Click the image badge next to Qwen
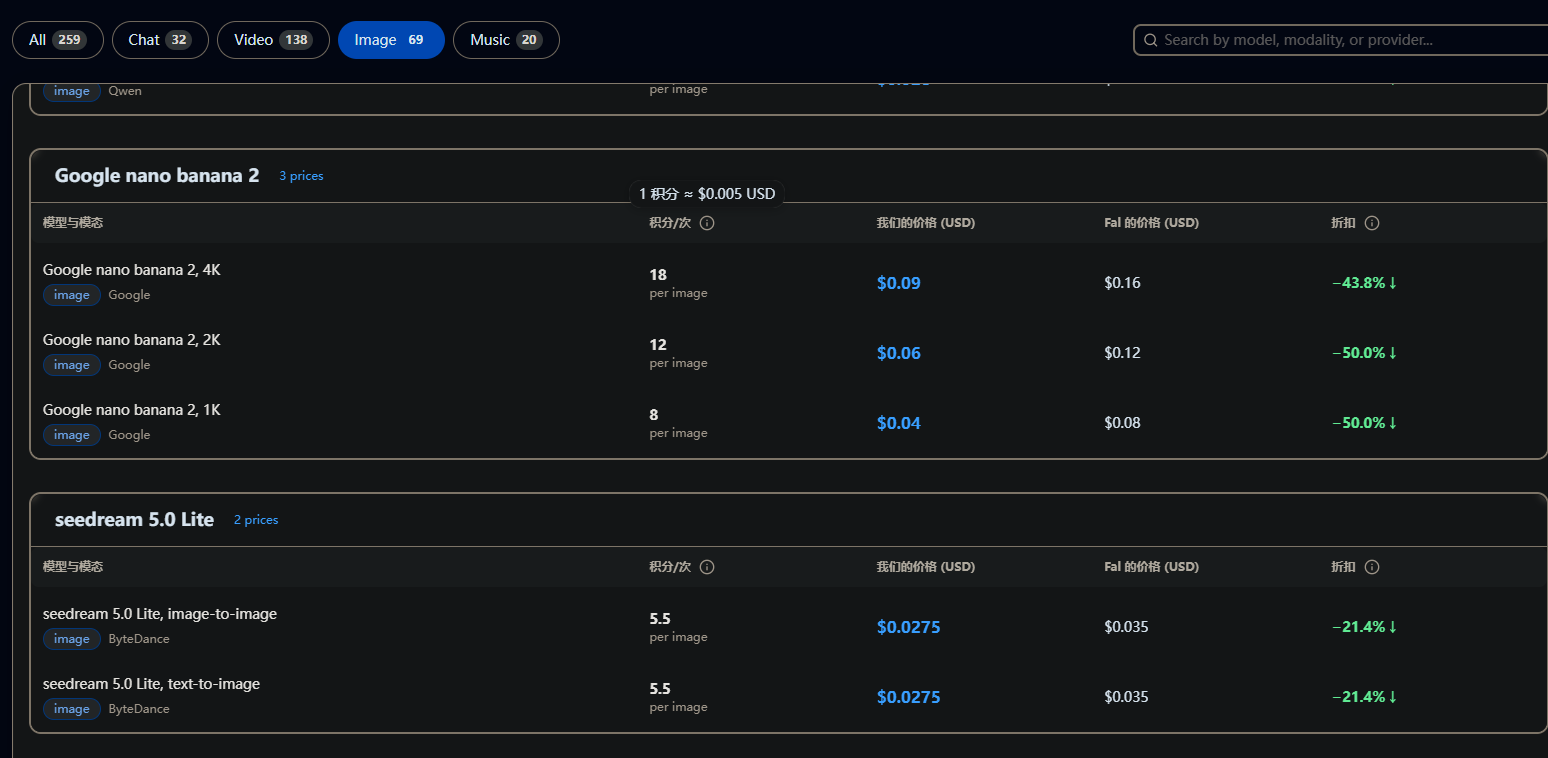This screenshot has height=758, width=1548. click(71, 91)
